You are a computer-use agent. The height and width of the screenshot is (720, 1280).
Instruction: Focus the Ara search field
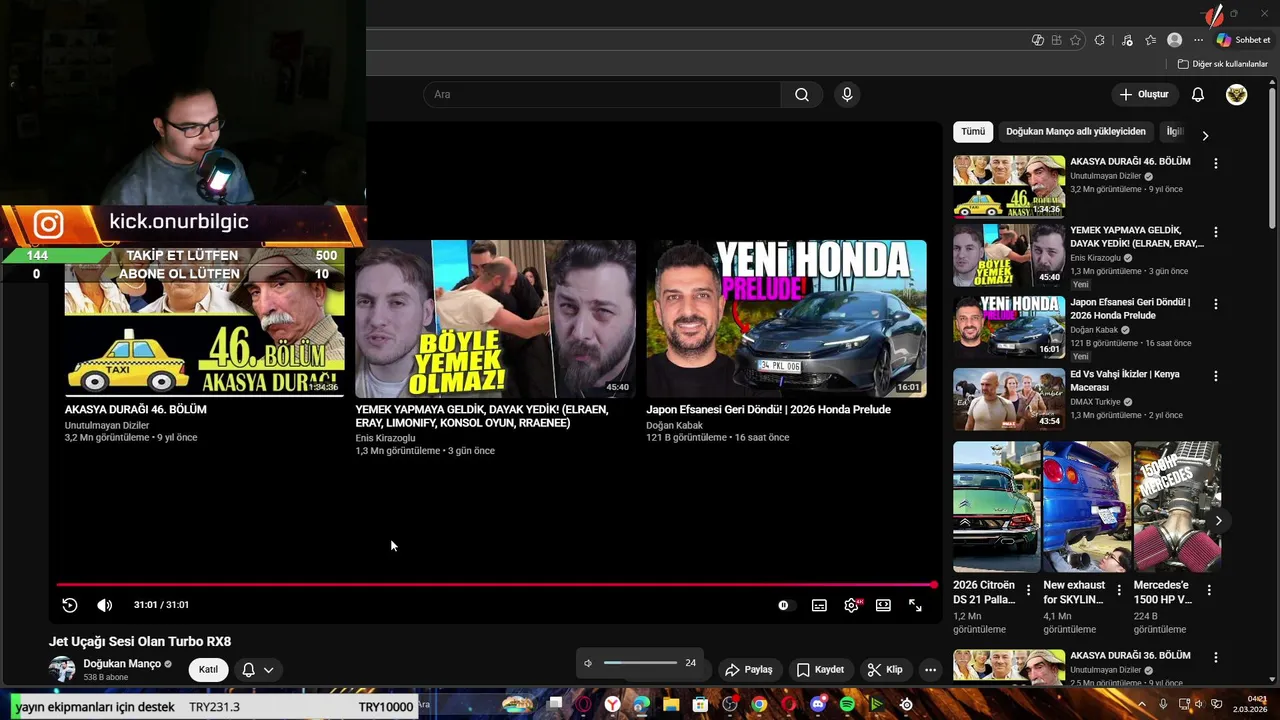(602, 94)
